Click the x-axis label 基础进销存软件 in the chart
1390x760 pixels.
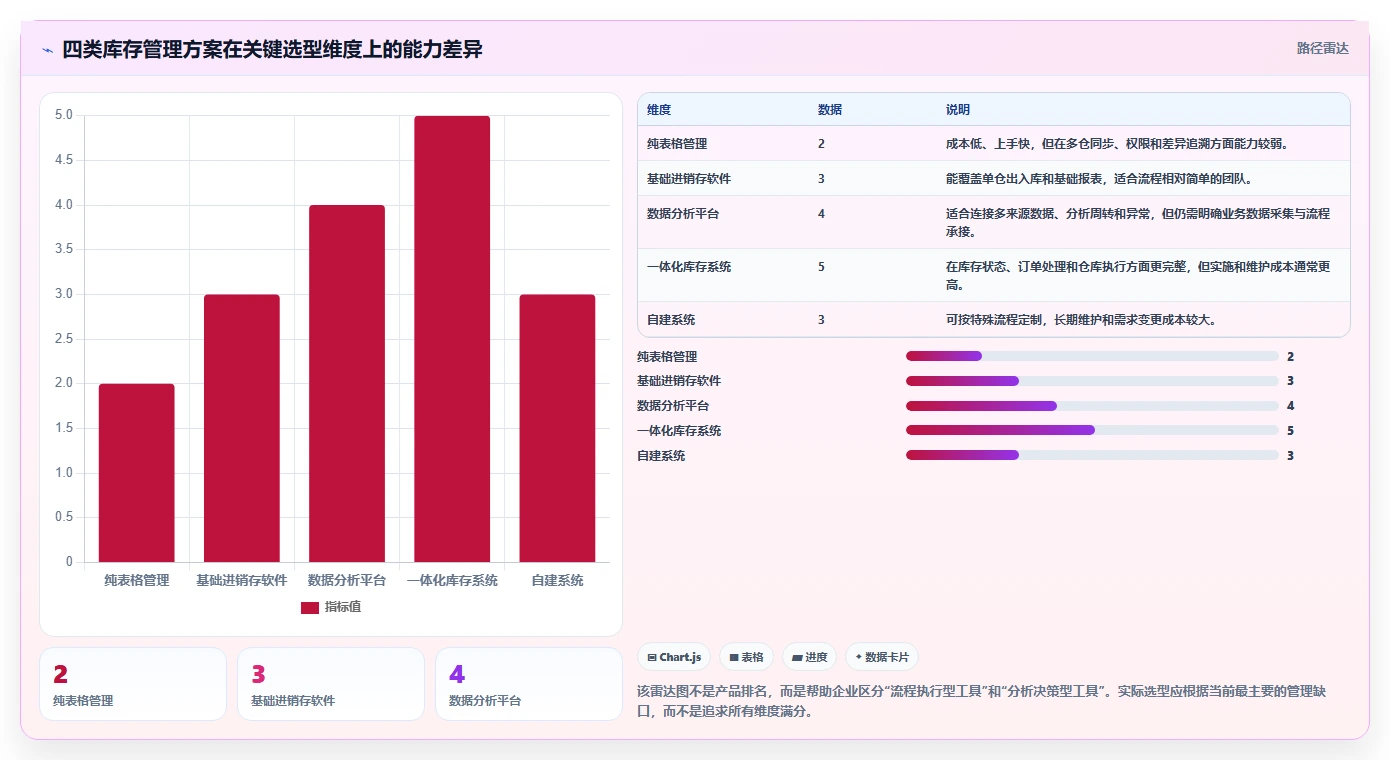coord(242,580)
